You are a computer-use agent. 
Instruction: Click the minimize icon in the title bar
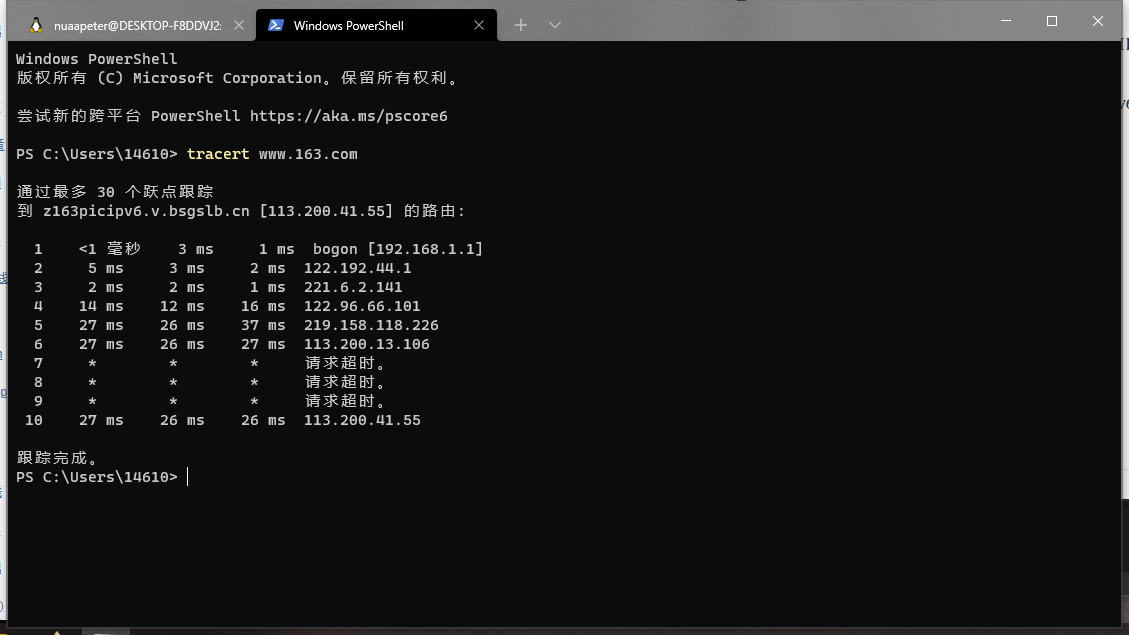(1006, 21)
